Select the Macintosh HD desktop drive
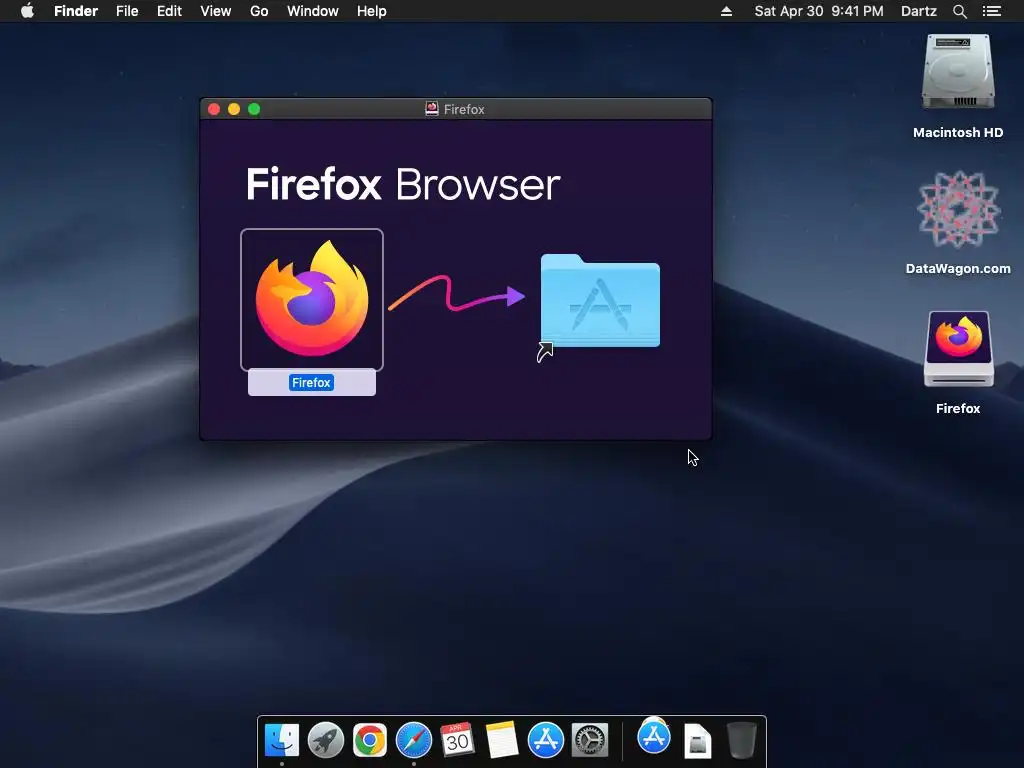 pos(958,73)
